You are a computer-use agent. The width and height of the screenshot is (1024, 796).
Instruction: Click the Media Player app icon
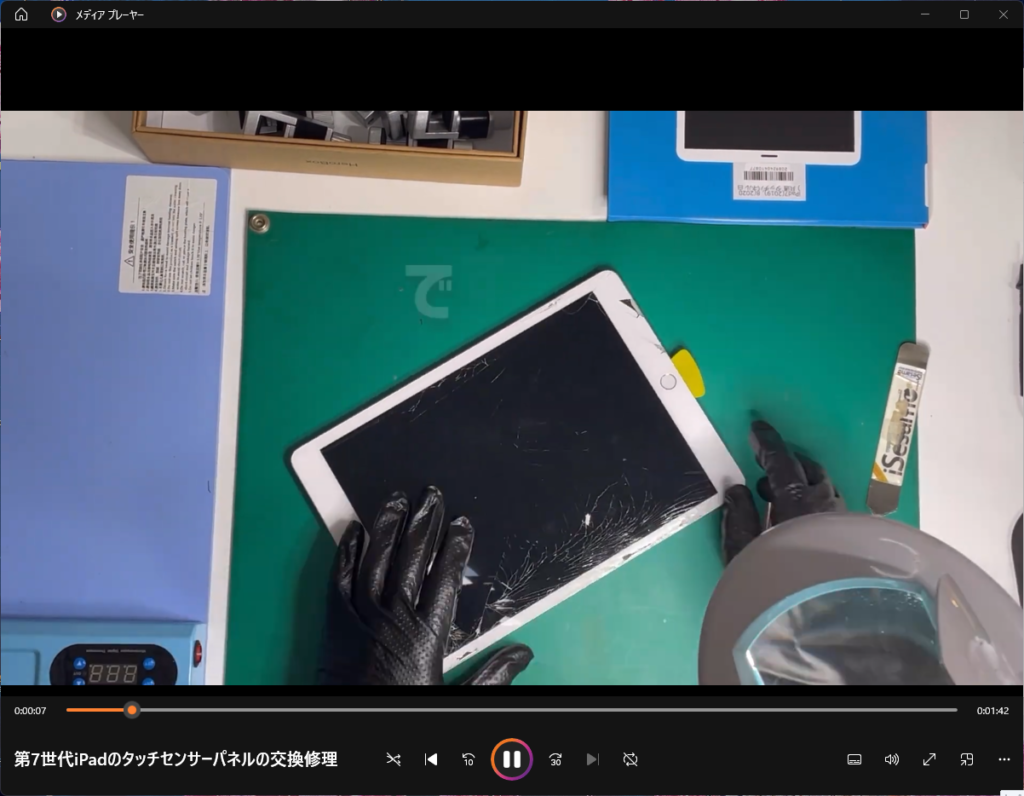pyautogui.click(x=59, y=15)
